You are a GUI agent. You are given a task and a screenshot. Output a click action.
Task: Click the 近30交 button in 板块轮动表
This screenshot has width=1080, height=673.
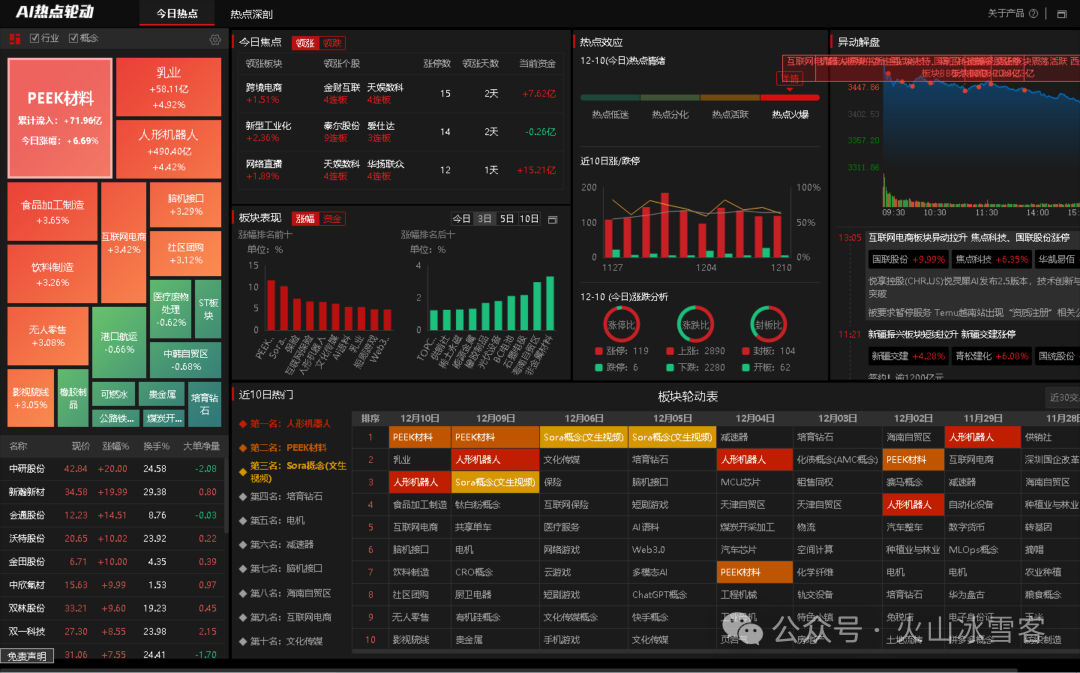(x=1063, y=397)
